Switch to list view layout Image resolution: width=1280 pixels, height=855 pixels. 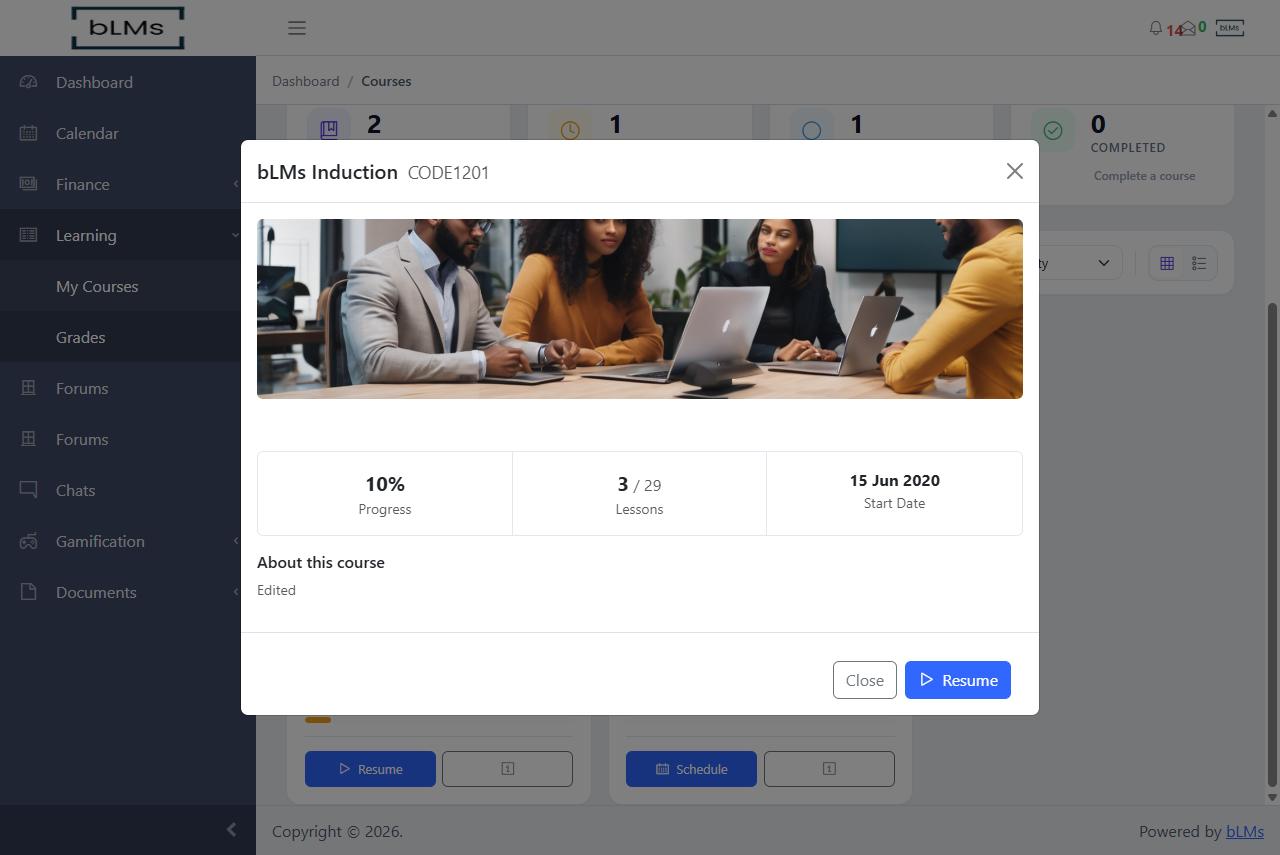1199,263
